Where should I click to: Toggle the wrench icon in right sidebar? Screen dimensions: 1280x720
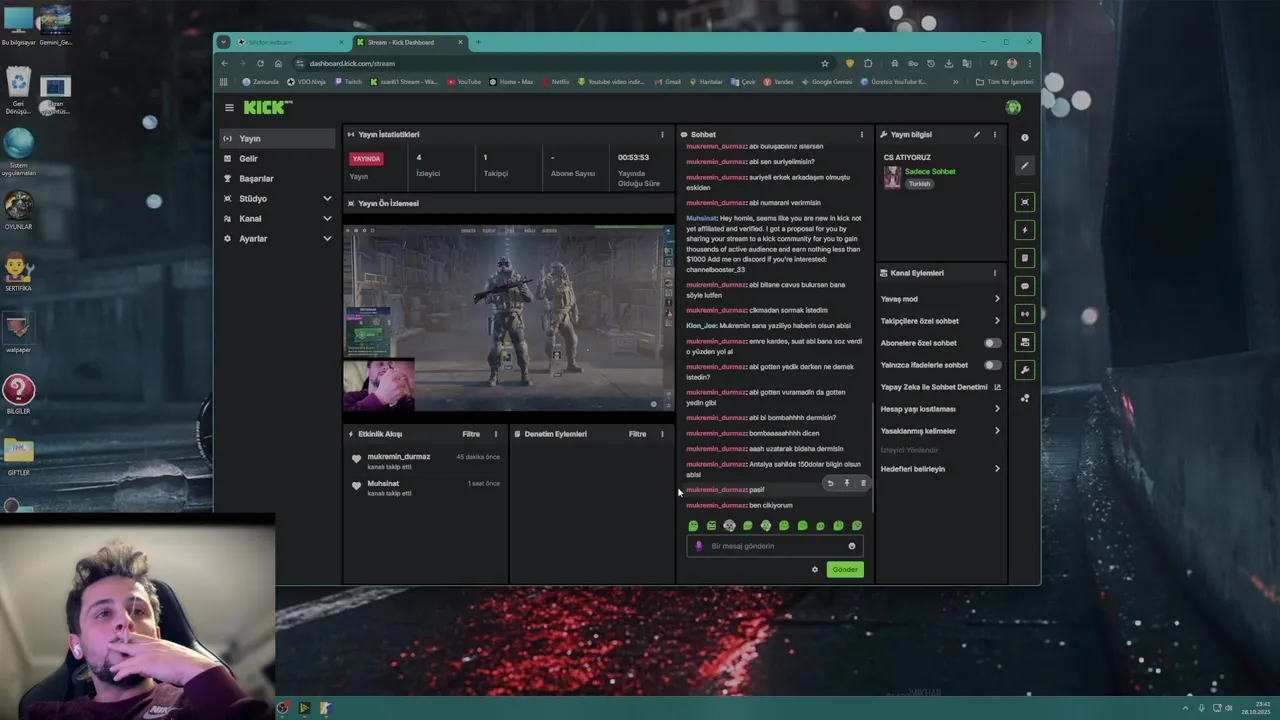point(1024,370)
